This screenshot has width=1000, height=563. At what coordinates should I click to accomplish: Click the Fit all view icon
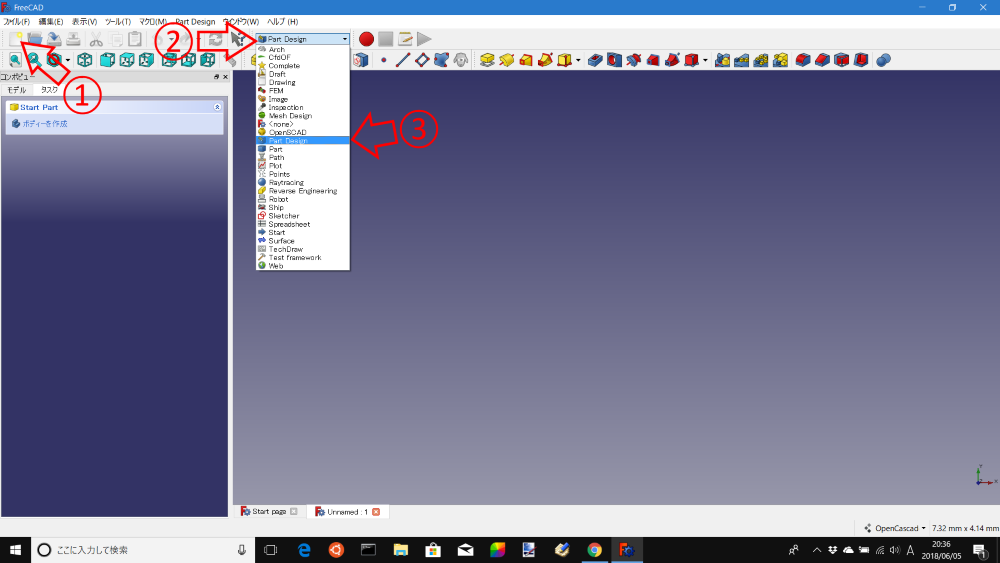point(15,60)
